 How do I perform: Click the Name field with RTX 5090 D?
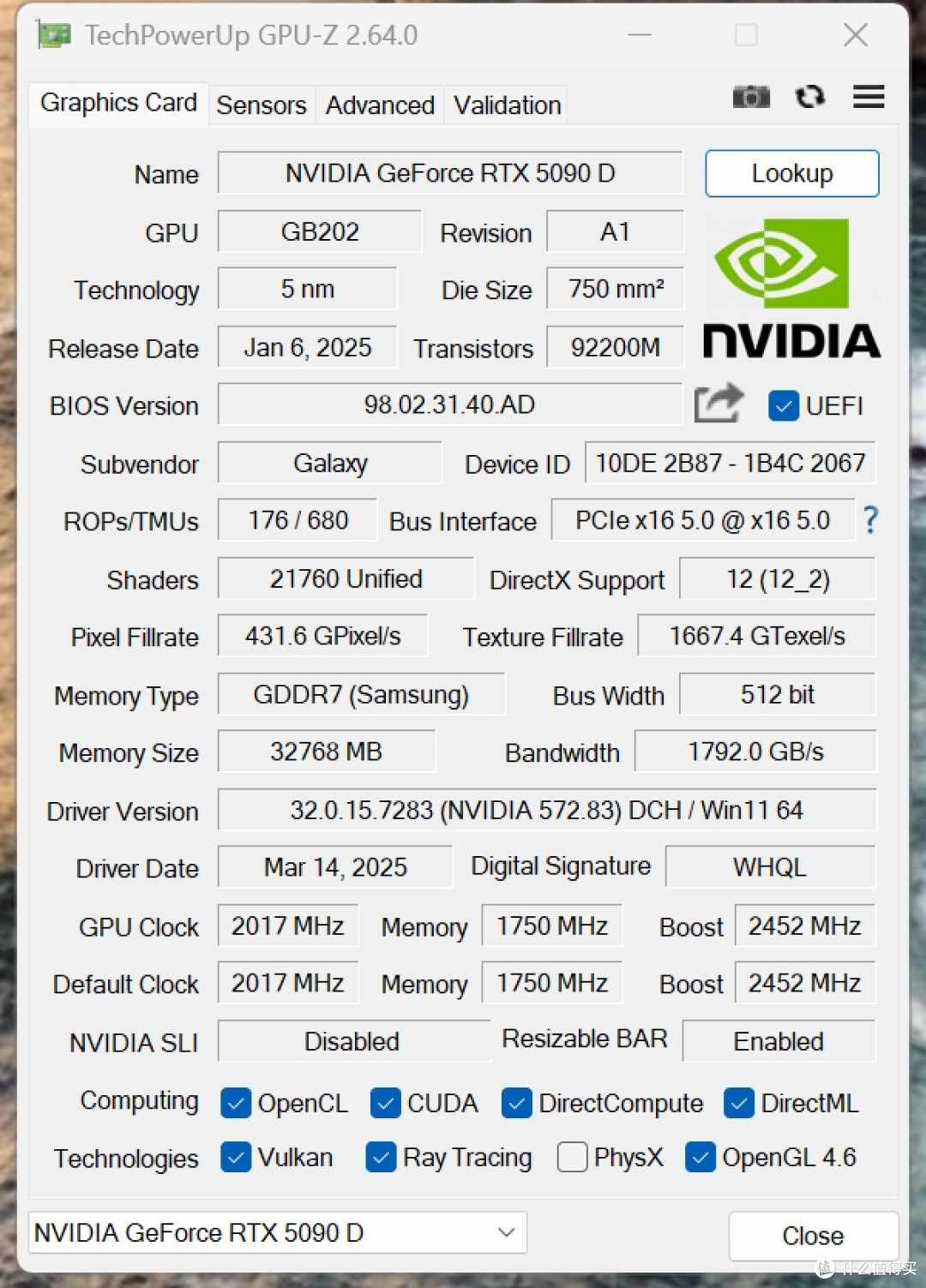(x=450, y=173)
